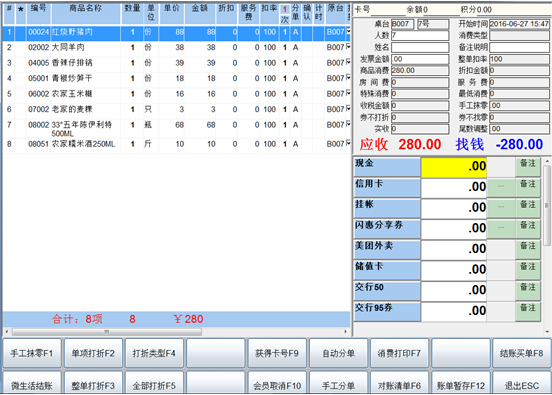
Task: Click the item table horizontal scrollbar thumb
Action: click(107, 332)
